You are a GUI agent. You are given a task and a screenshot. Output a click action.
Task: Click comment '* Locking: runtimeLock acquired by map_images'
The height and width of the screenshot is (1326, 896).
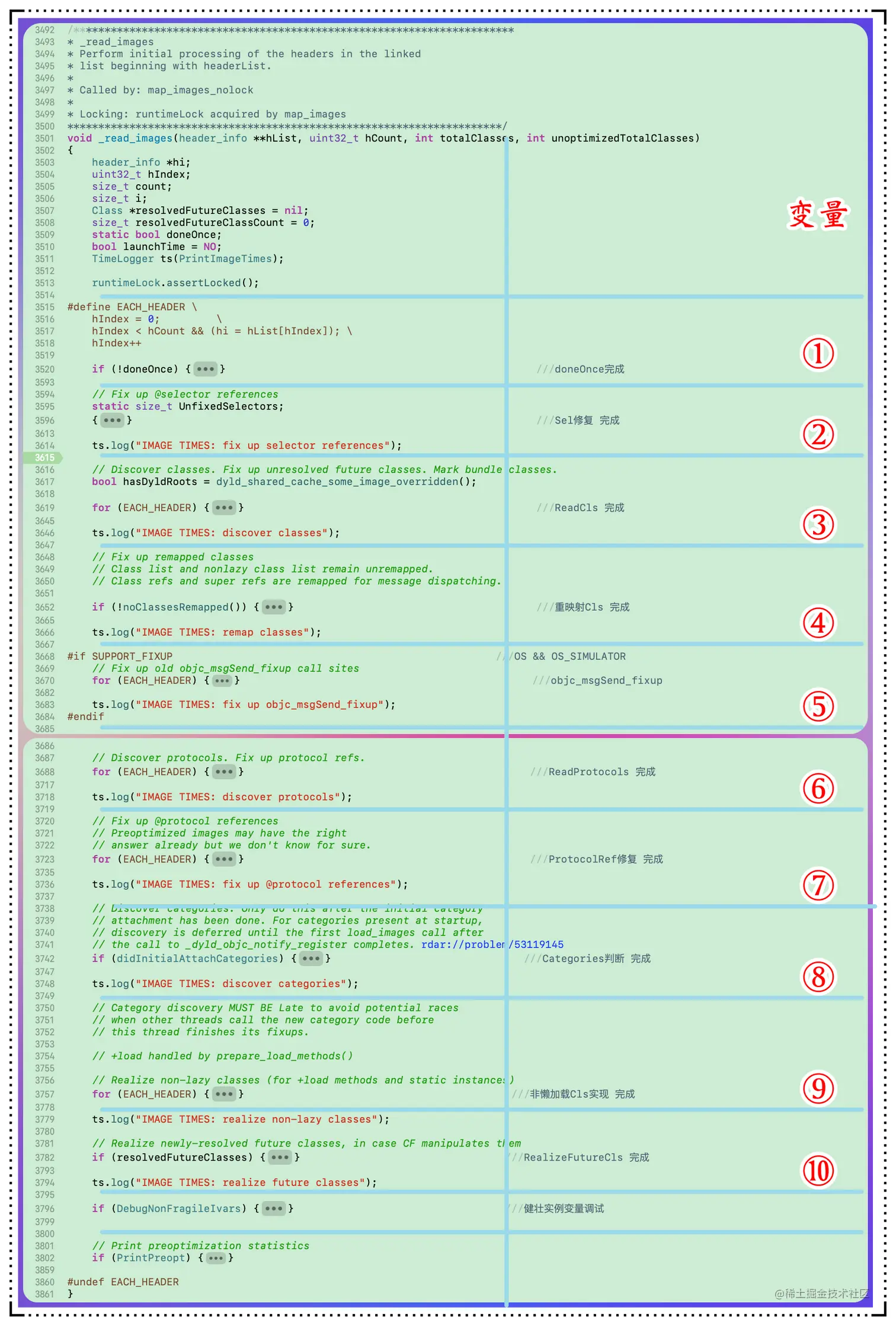207,114
